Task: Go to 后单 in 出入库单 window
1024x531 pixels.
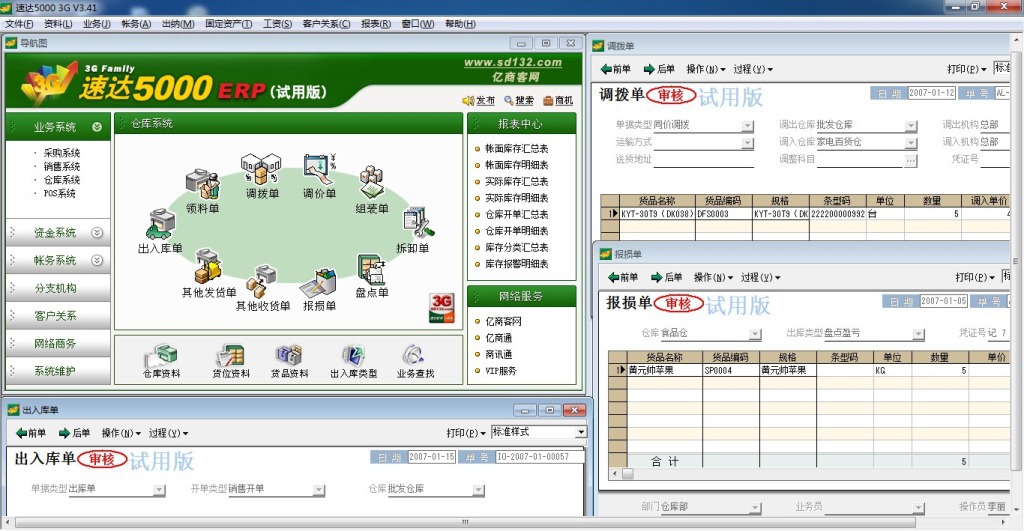Action: [x=74, y=433]
